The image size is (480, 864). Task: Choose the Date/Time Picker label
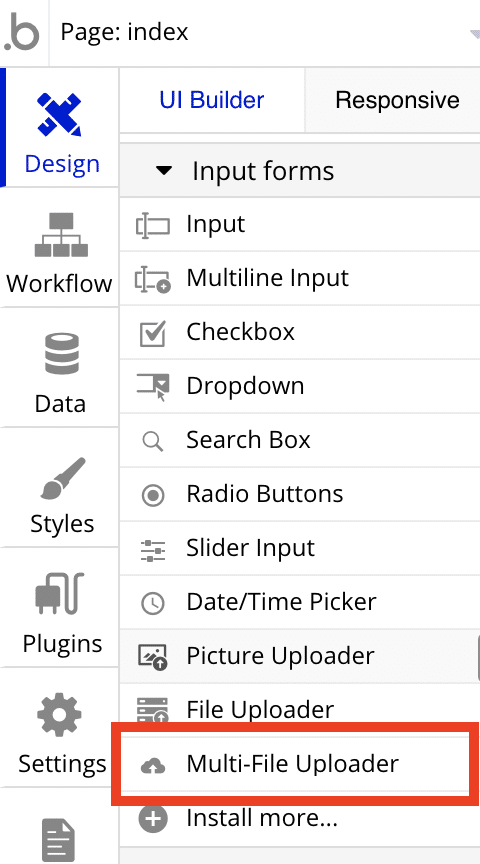click(x=282, y=602)
